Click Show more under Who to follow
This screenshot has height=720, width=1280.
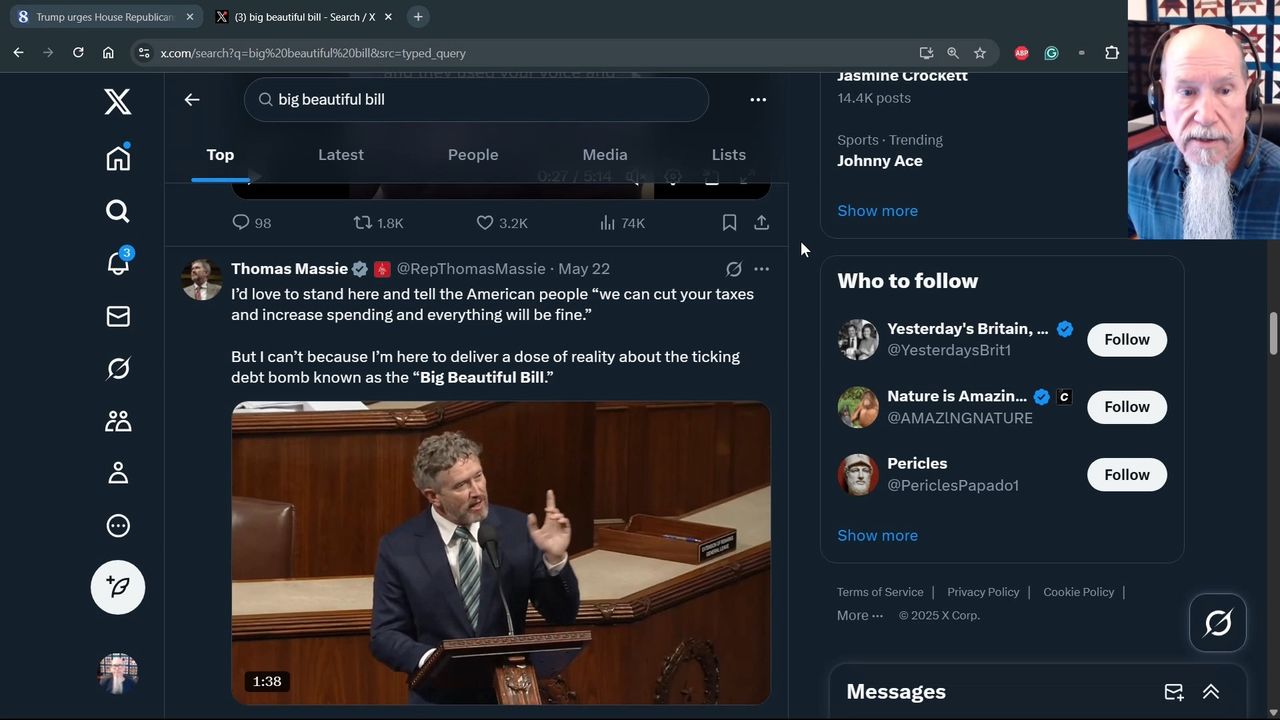(877, 535)
